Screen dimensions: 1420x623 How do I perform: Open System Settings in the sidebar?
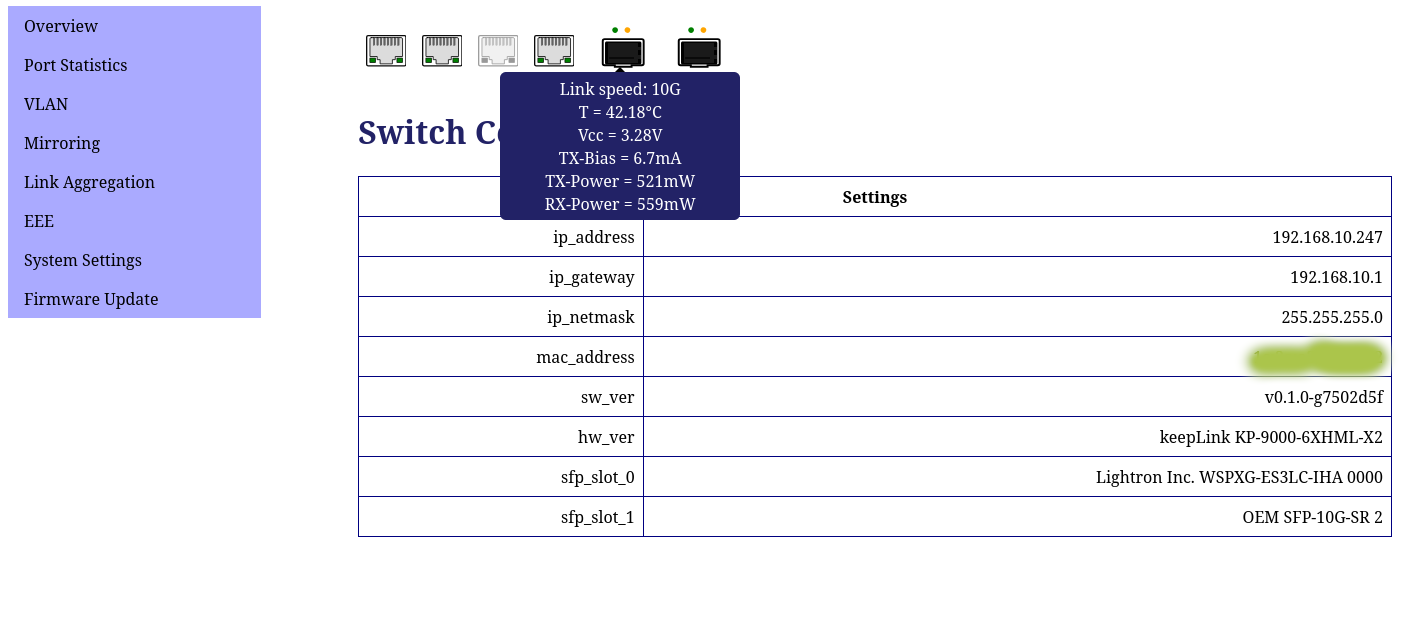coord(134,260)
